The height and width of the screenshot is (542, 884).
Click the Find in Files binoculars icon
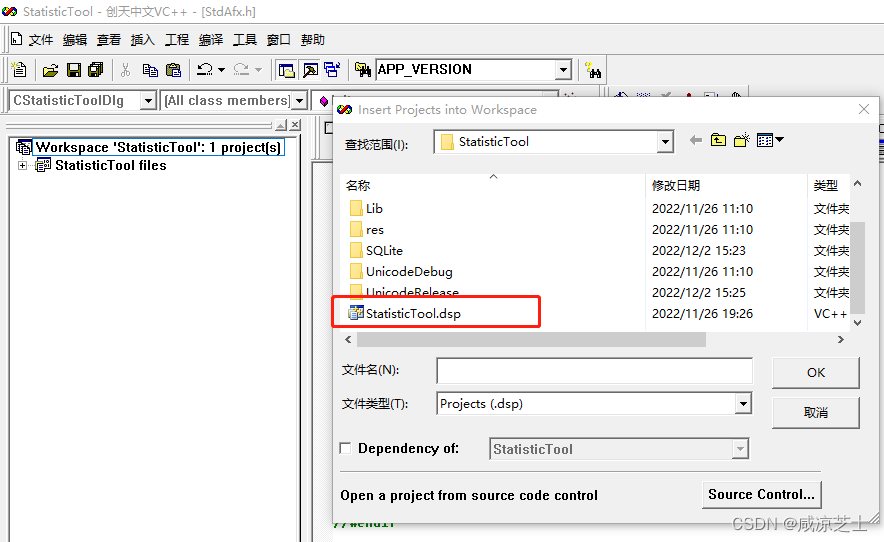point(593,70)
